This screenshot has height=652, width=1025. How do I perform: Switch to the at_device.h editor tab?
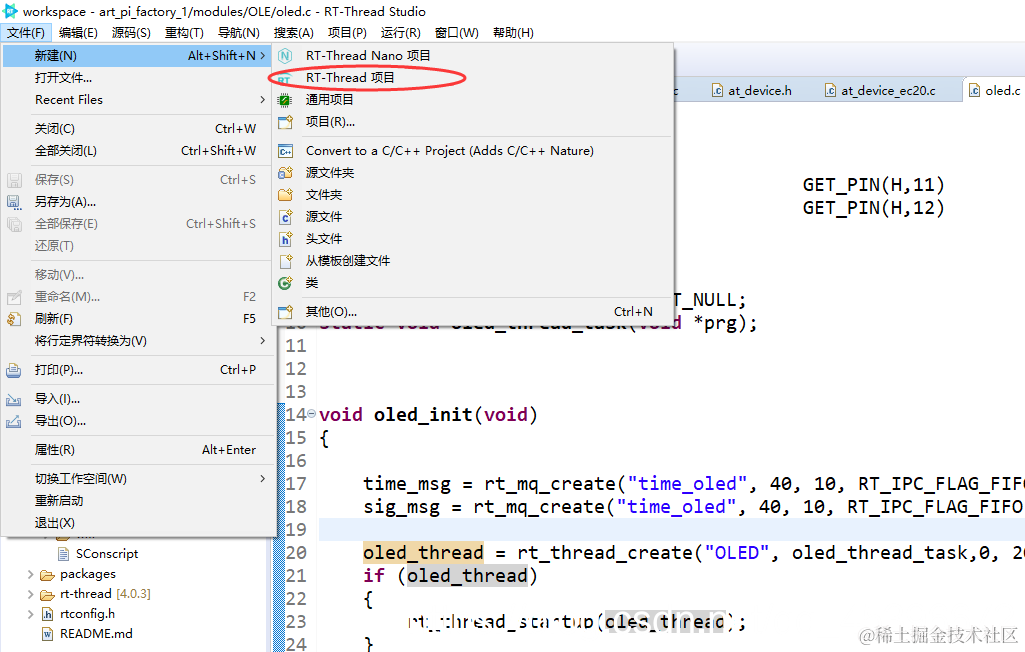pos(752,91)
